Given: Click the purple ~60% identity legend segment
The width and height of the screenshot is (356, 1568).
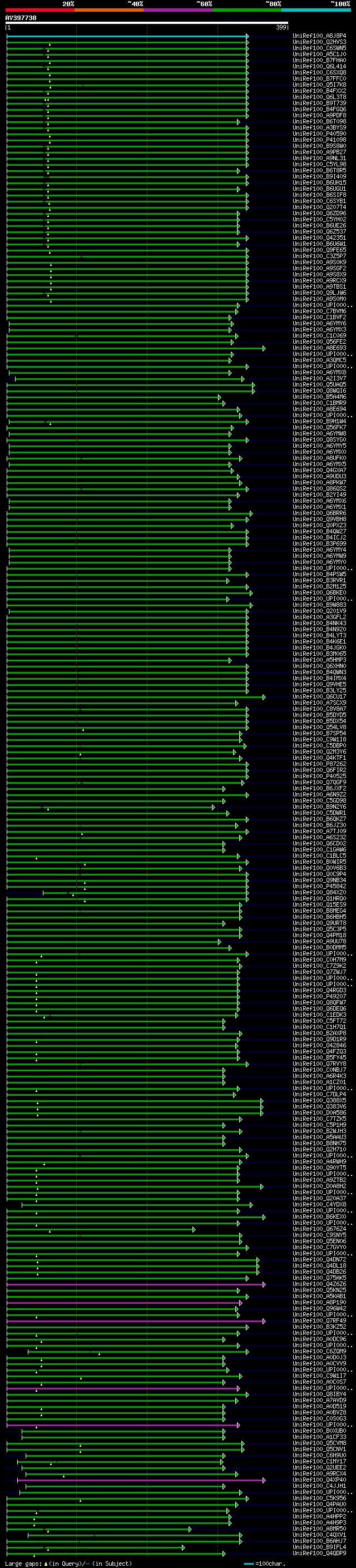Looking at the screenshot, I should pyautogui.click(x=179, y=11).
